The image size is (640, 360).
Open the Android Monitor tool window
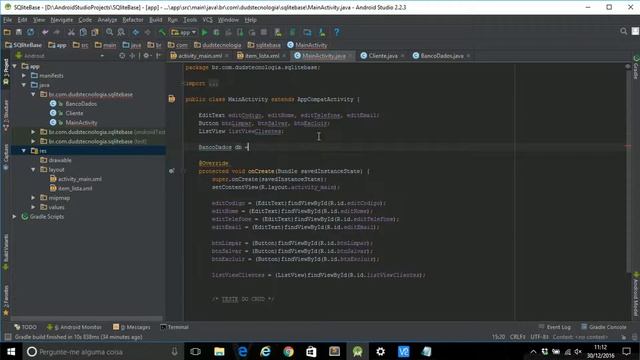pos(74,327)
